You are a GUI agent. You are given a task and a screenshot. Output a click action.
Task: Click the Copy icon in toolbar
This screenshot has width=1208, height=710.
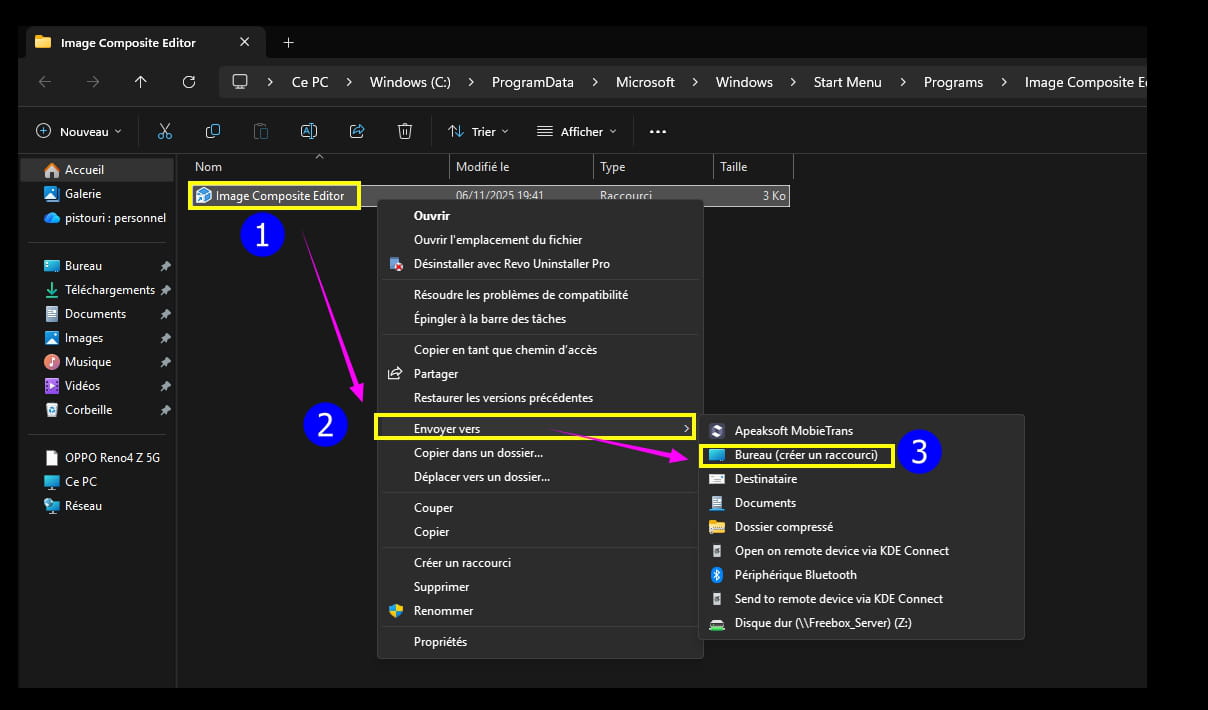(213, 131)
